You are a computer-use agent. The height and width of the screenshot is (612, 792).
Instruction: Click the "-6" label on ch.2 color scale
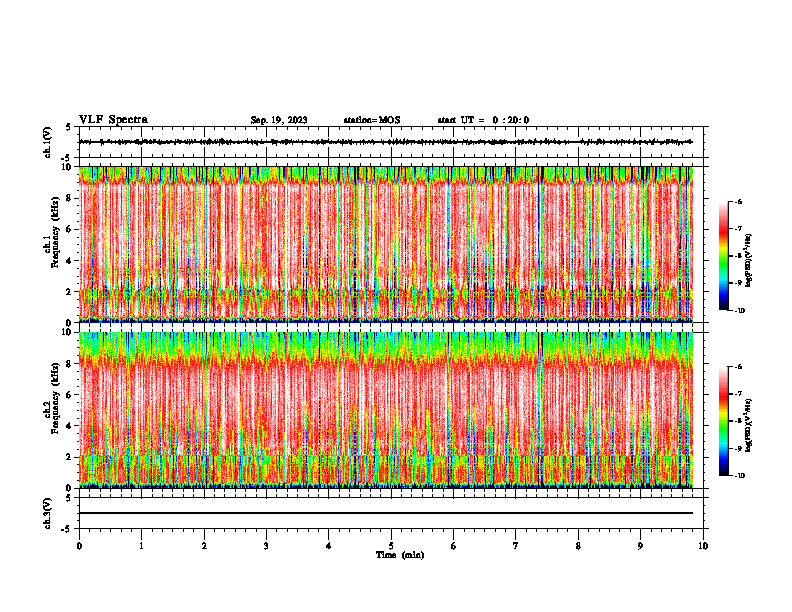coord(738,367)
